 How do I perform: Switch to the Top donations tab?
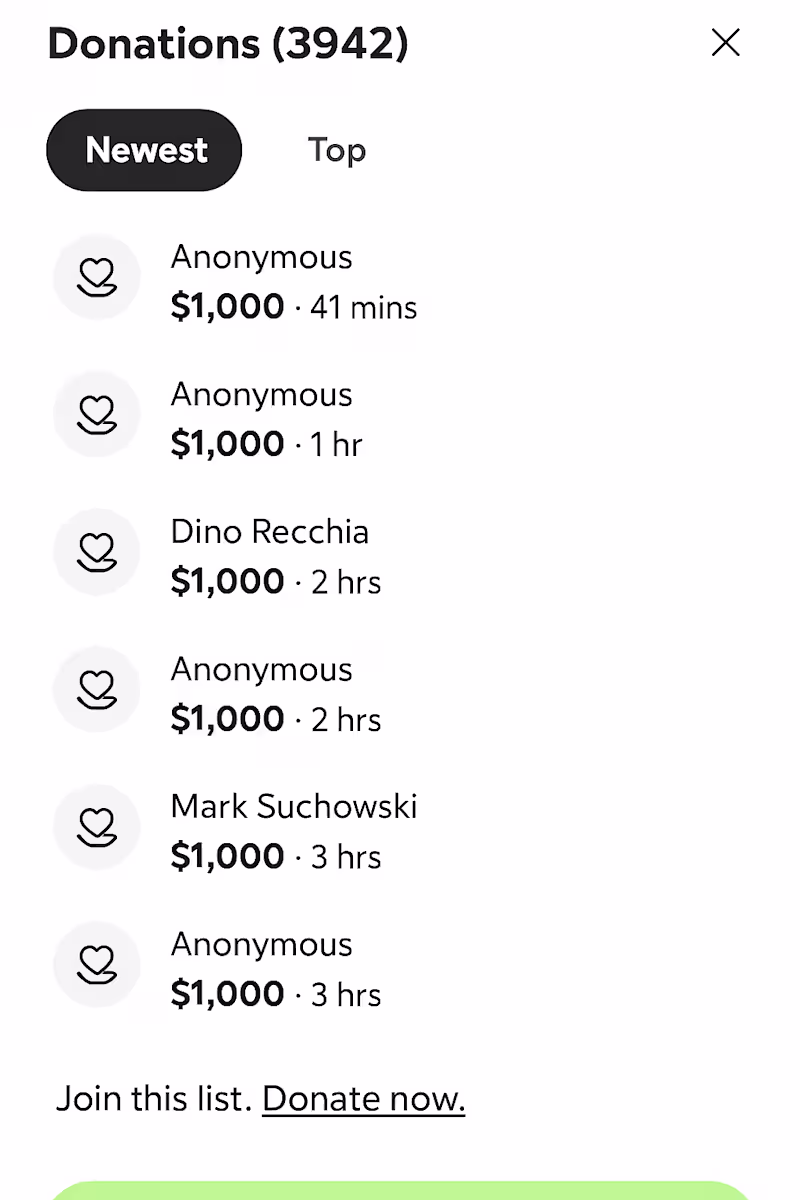(x=337, y=150)
